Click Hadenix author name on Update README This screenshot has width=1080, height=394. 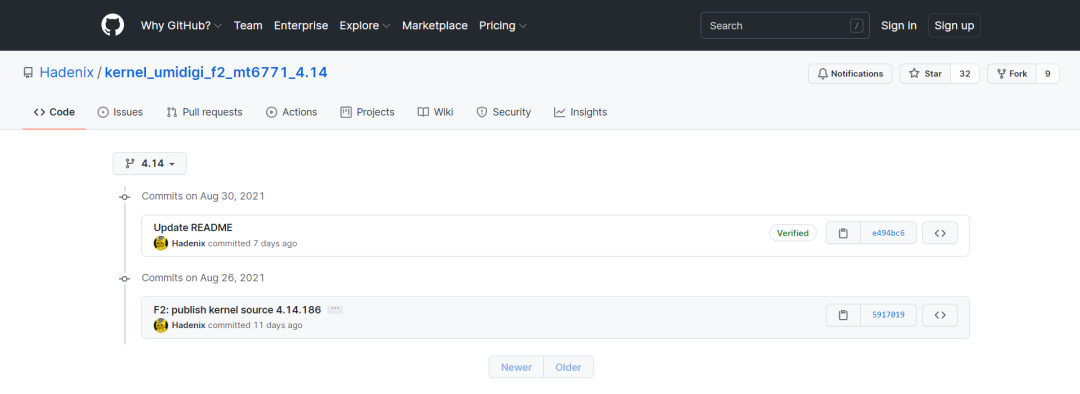tap(189, 243)
